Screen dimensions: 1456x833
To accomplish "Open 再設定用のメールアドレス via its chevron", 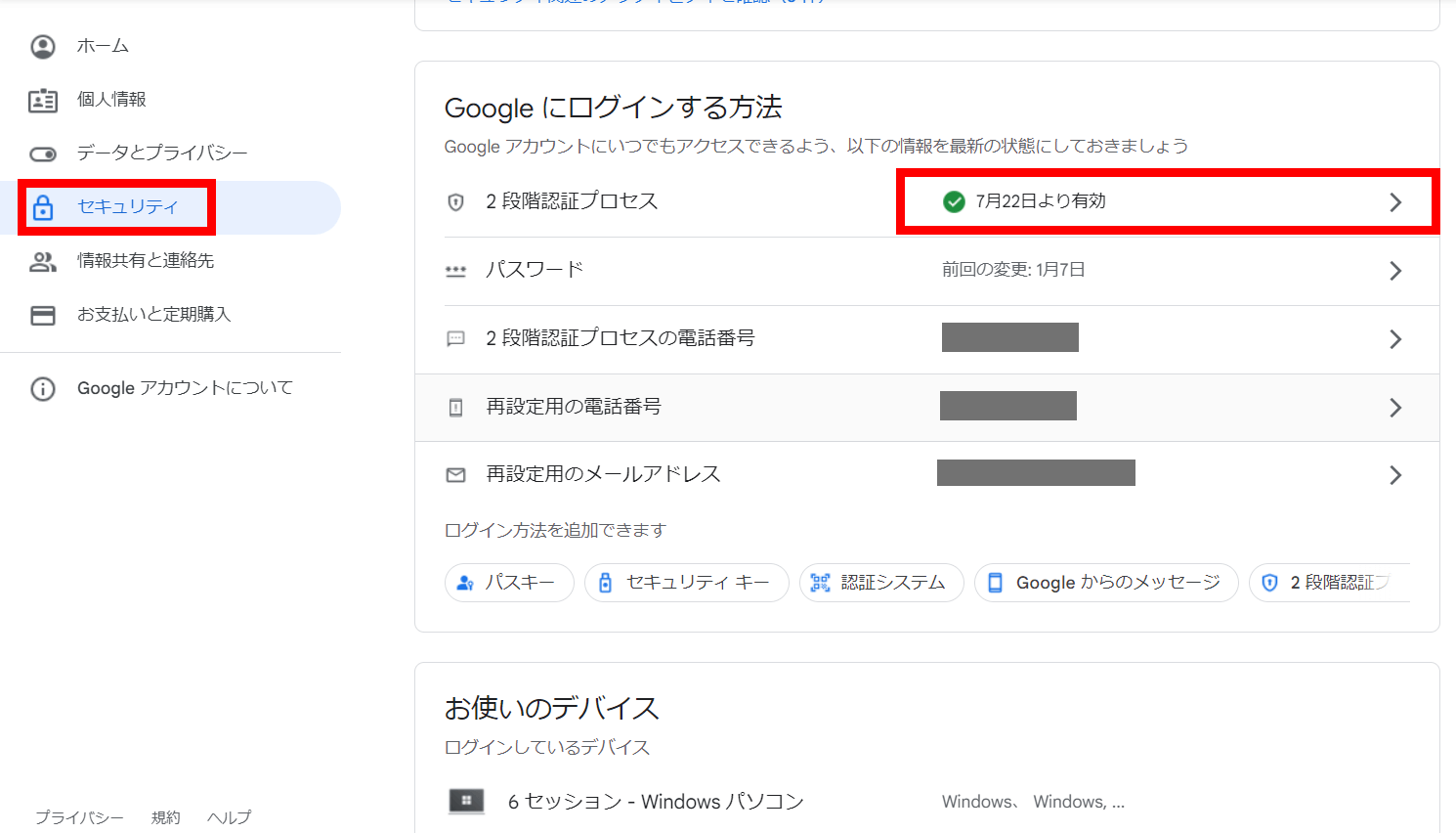I will click(1395, 475).
